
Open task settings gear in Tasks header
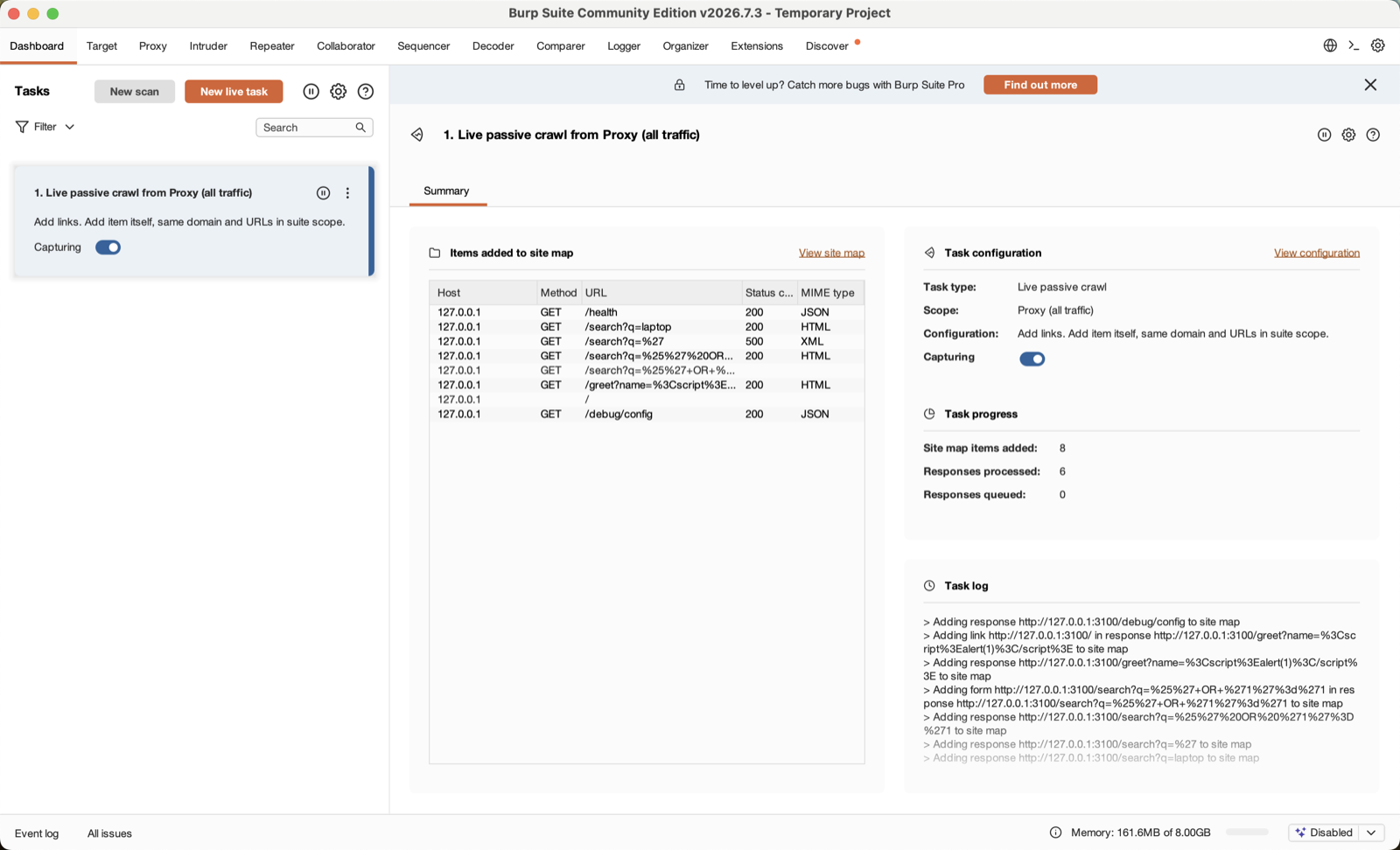(338, 91)
